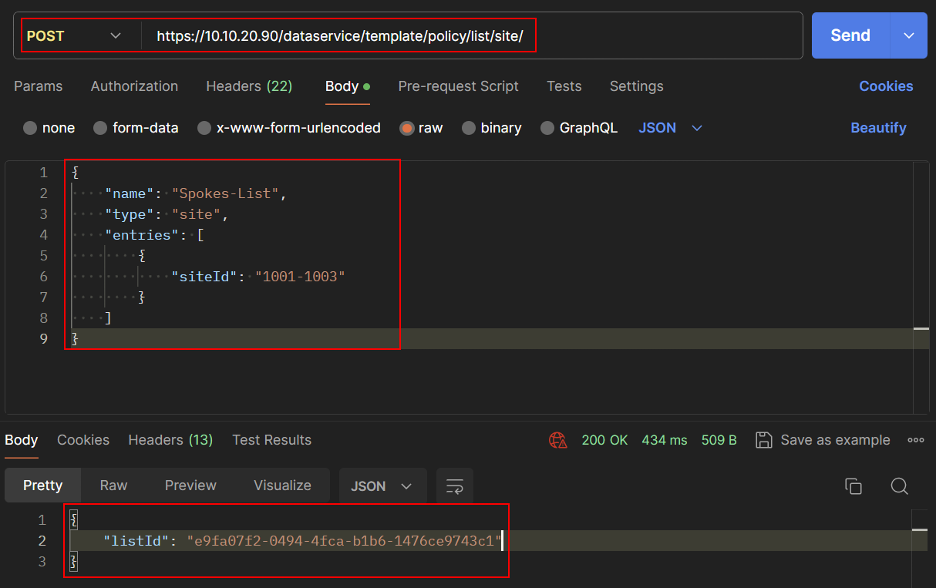Click the Beautify link
936x588 pixels.
coord(878,128)
